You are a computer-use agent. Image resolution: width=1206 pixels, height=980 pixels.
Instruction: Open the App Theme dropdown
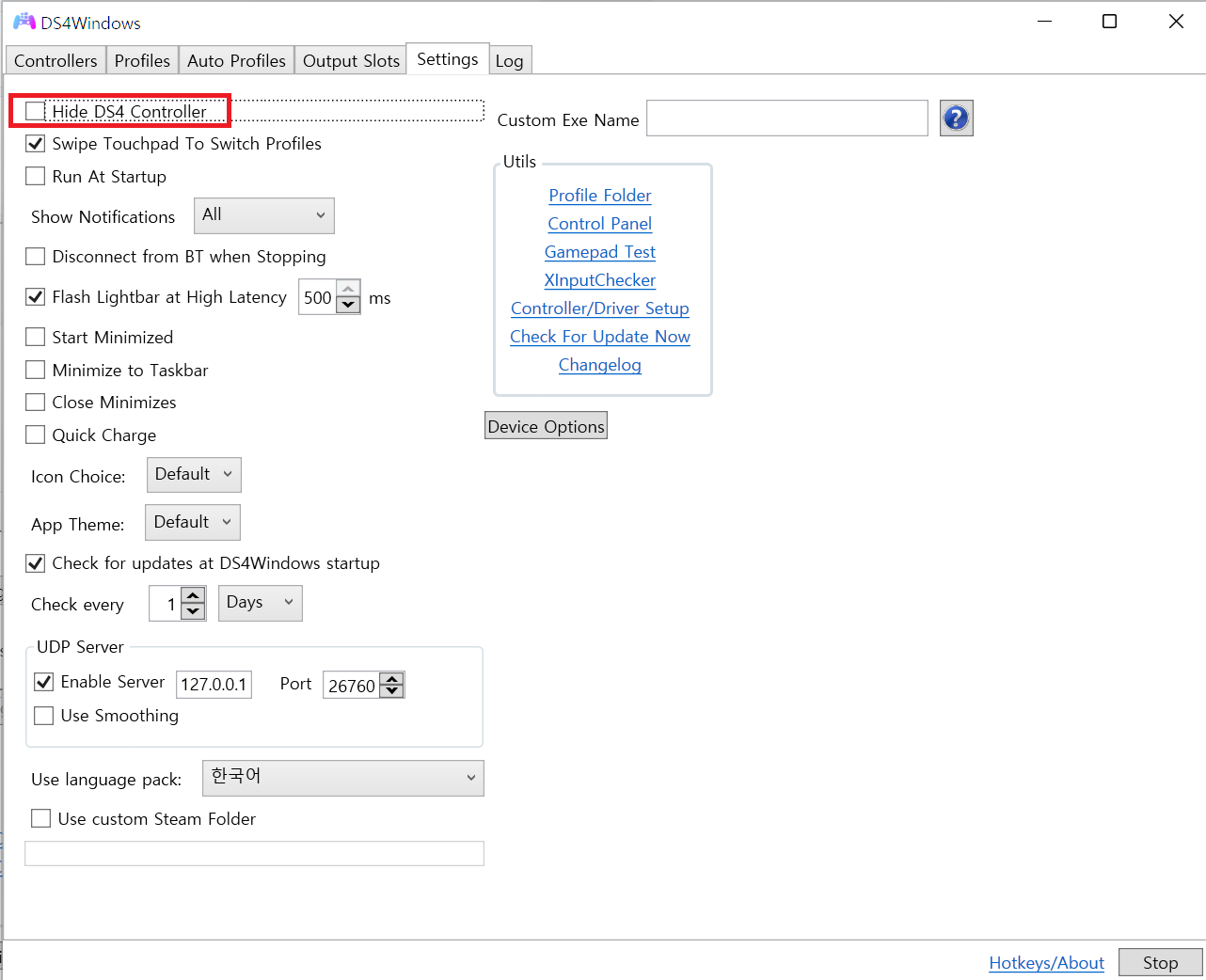pyautogui.click(x=193, y=522)
